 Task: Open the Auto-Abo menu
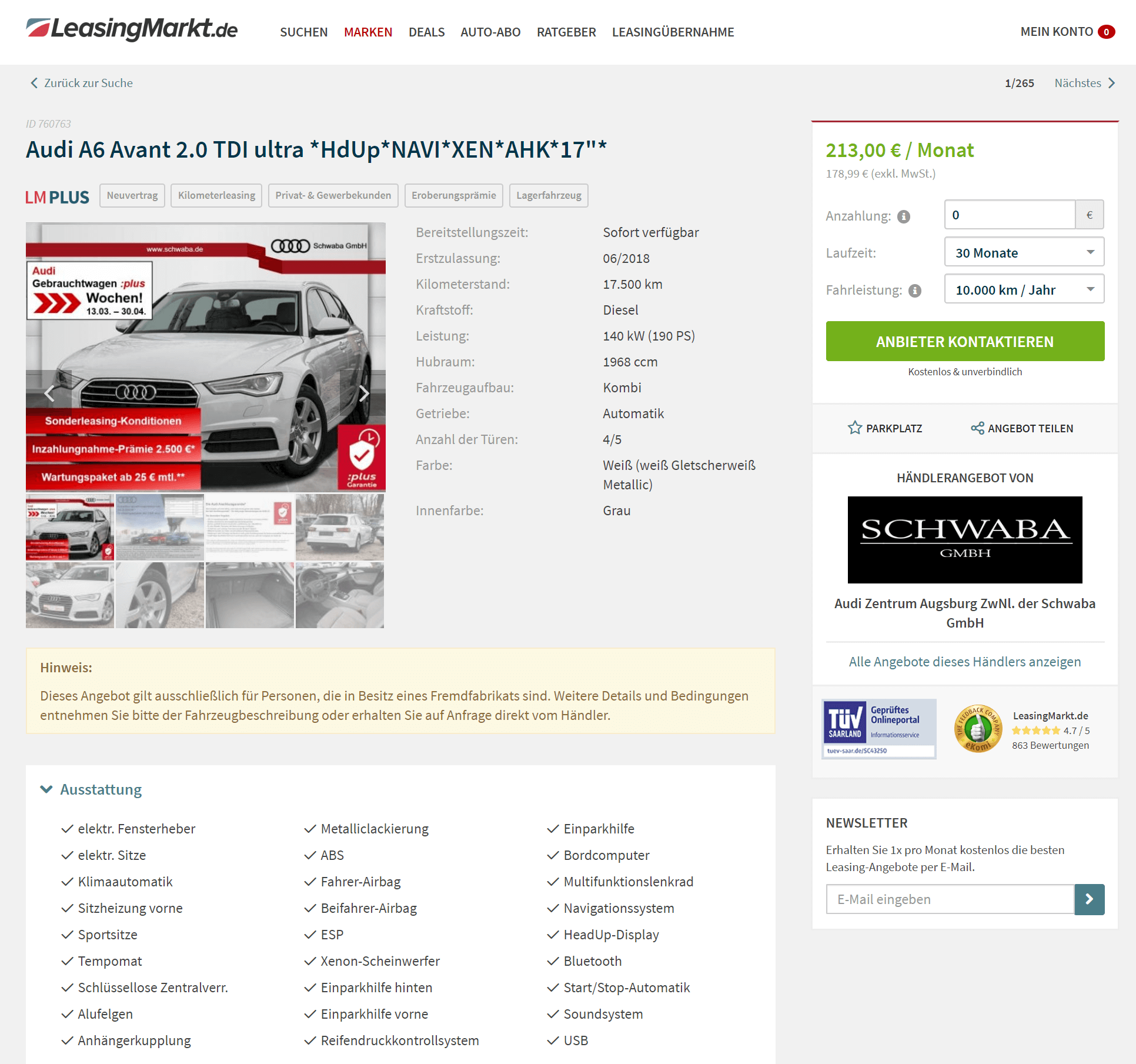[x=490, y=32]
